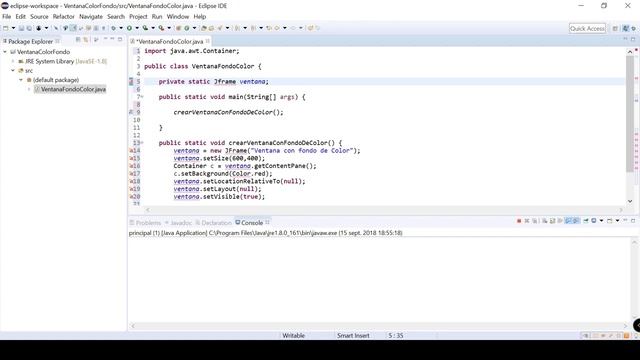Open the Source menu
Image resolution: width=640 pixels, height=360 pixels.
pyautogui.click(x=39, y=17)
